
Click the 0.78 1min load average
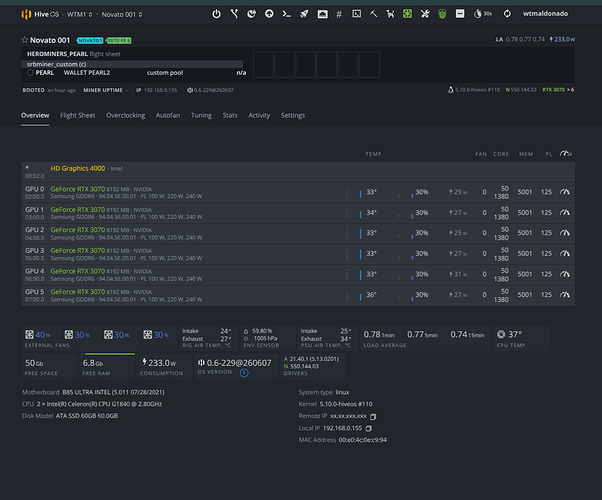pos(379,335)
